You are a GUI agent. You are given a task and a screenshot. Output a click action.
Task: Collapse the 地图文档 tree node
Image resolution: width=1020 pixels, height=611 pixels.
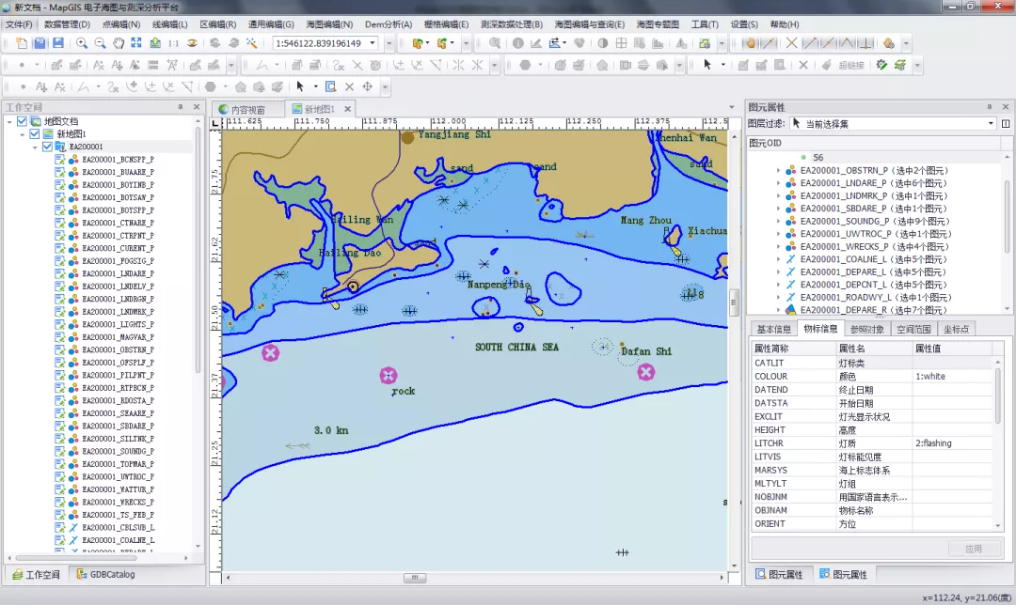point(10,122)
